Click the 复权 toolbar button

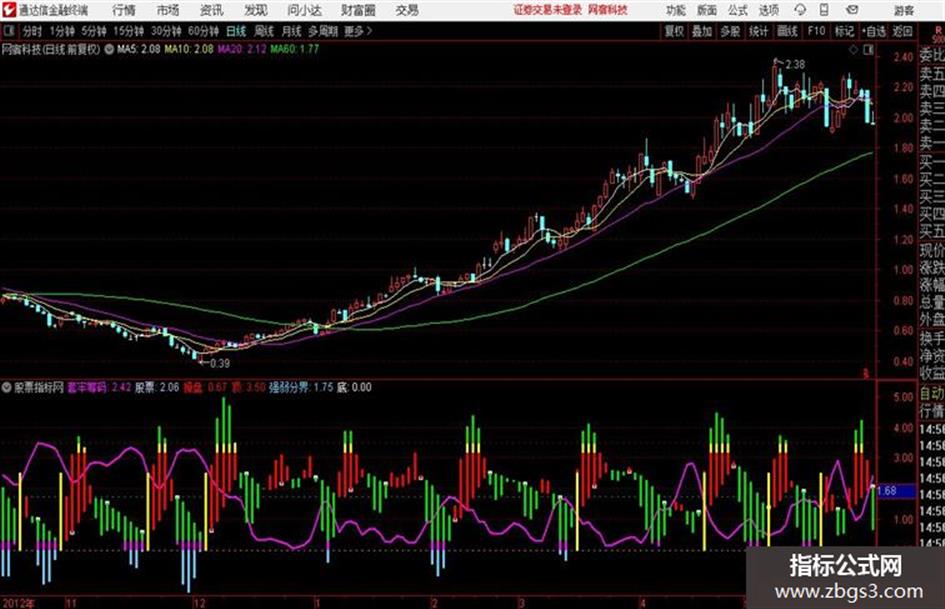(674, 31)
